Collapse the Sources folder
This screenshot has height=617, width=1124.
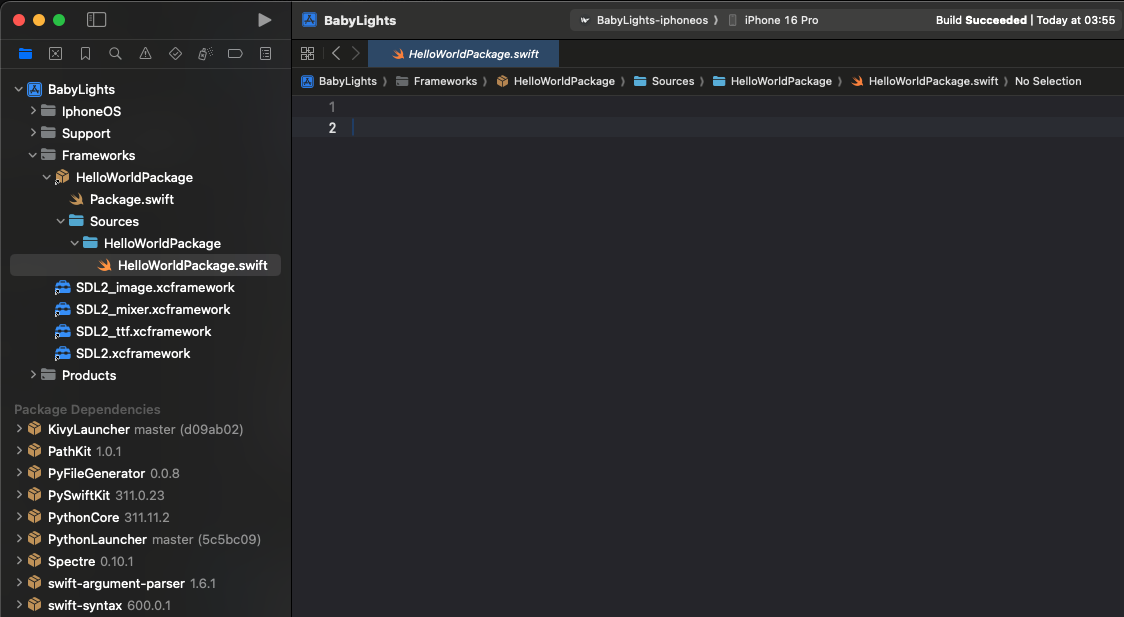(61, 221)
